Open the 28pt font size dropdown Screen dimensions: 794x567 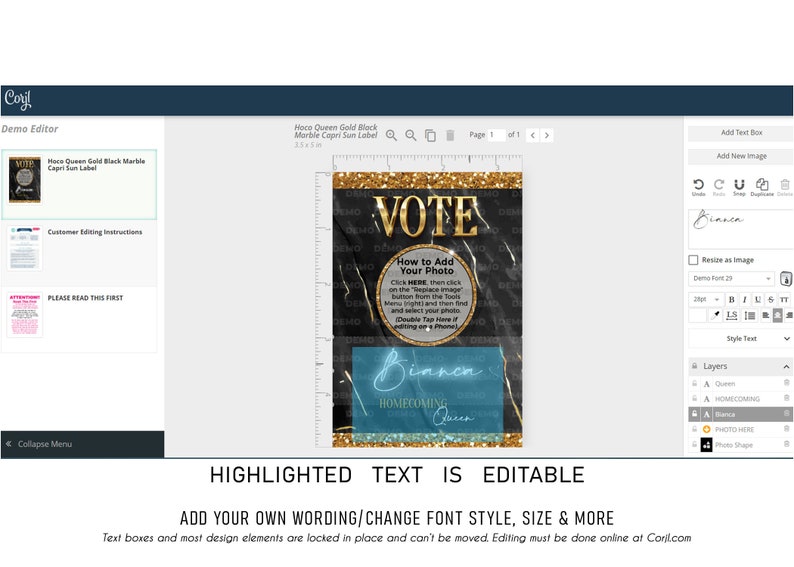tap(705, 300)
